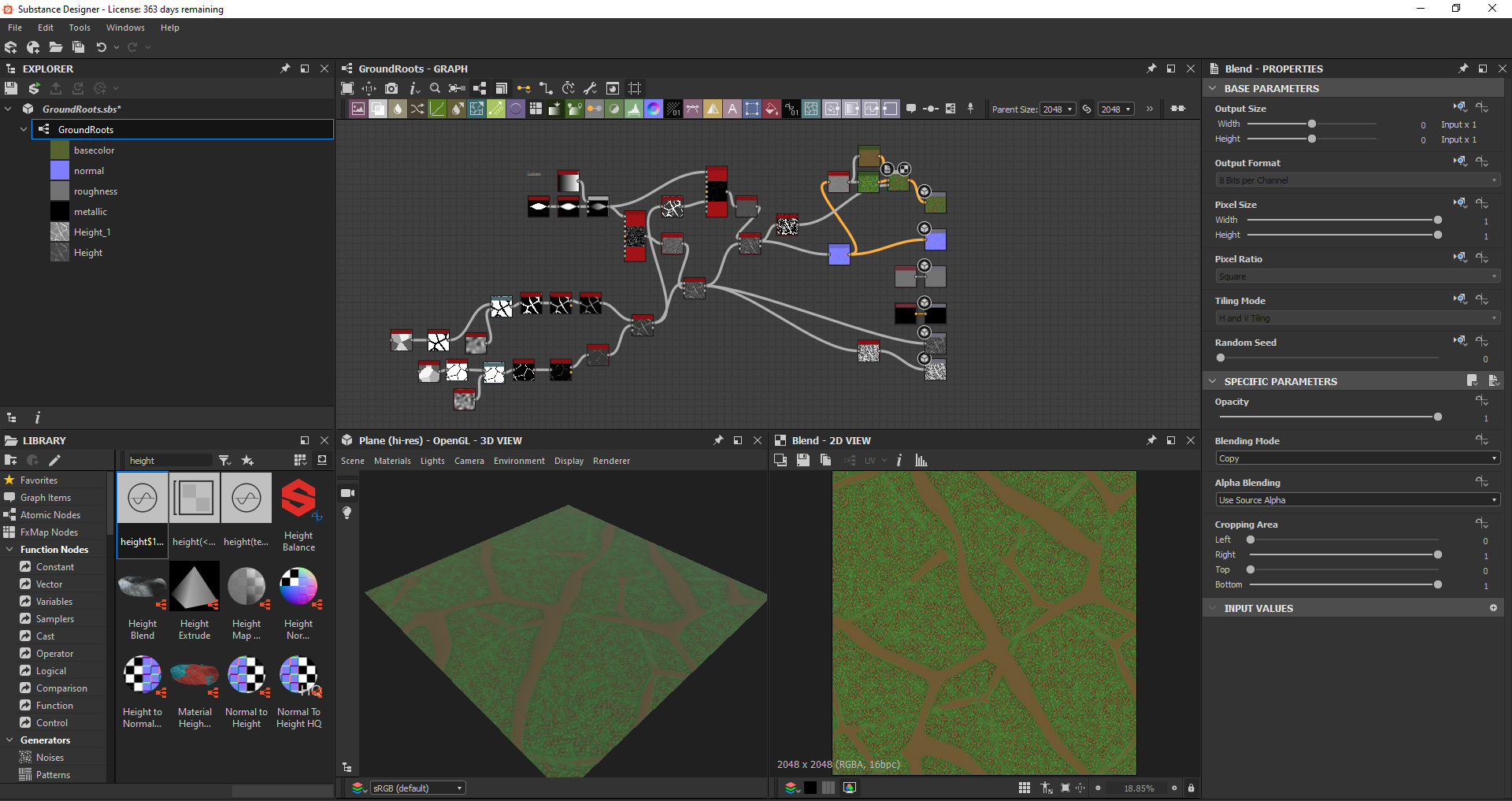Collapse the SPECIFIC PARAMETERS section

[x=1213, y=381]
